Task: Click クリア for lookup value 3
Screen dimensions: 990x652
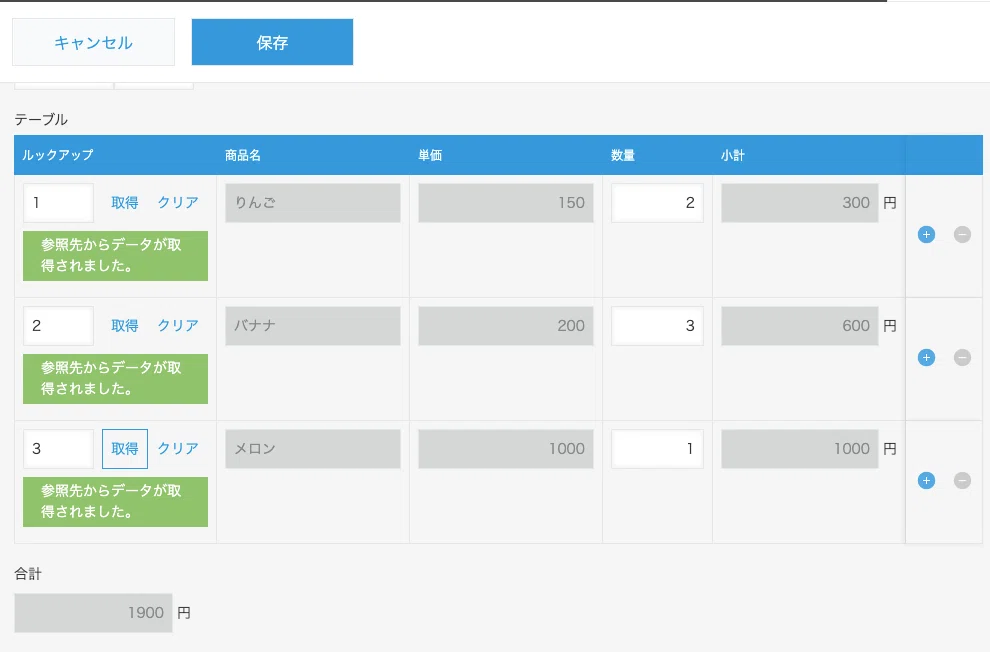Action: tap(178, 449)
